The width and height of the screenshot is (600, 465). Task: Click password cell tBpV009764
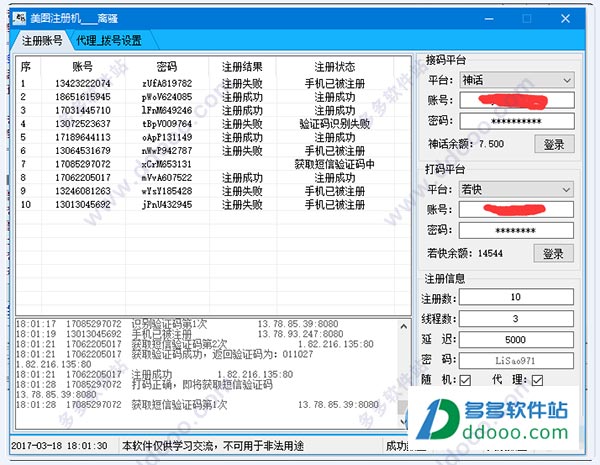tap(167, 124)
